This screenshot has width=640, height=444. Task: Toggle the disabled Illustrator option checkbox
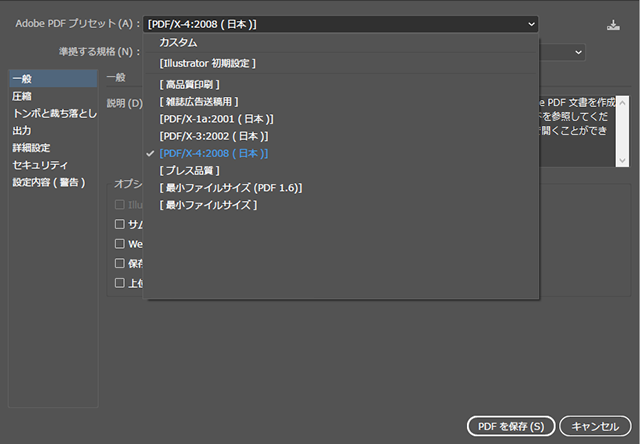point(120,204)
